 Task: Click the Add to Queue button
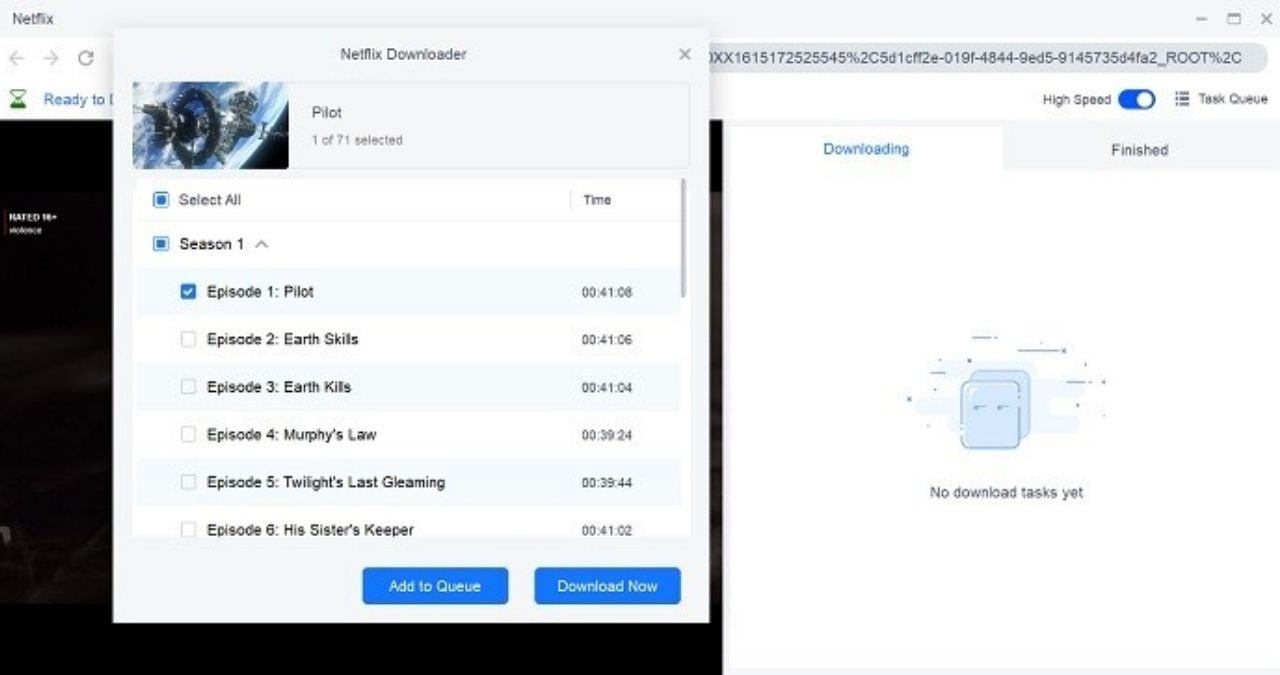pyautogui.click(x=435, y=586)
